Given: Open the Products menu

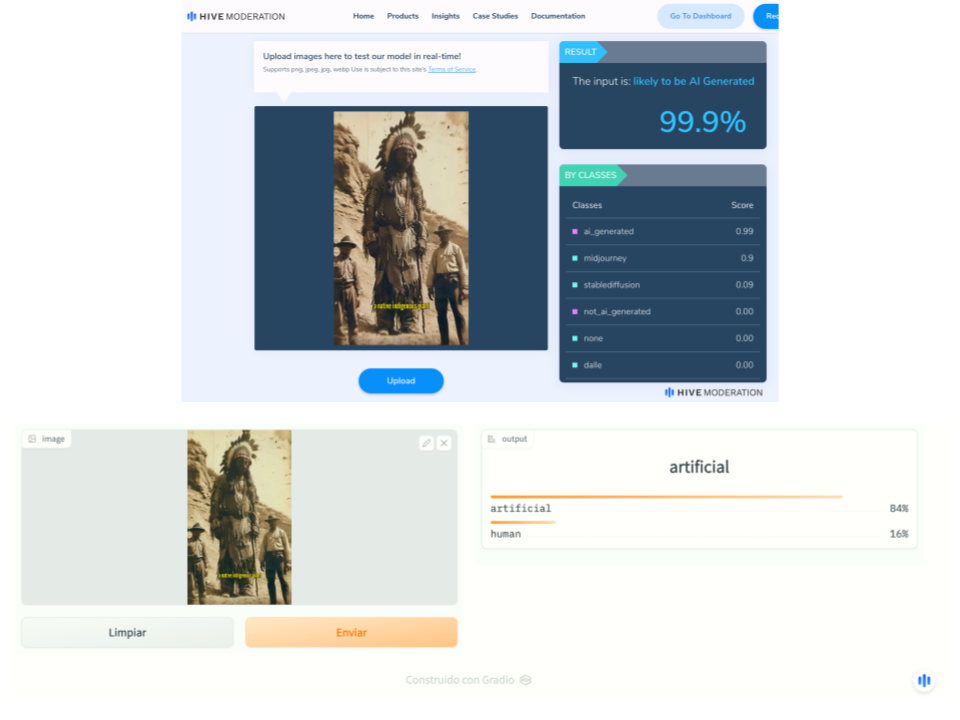Looking at the screenshot, I should (403, 16).
